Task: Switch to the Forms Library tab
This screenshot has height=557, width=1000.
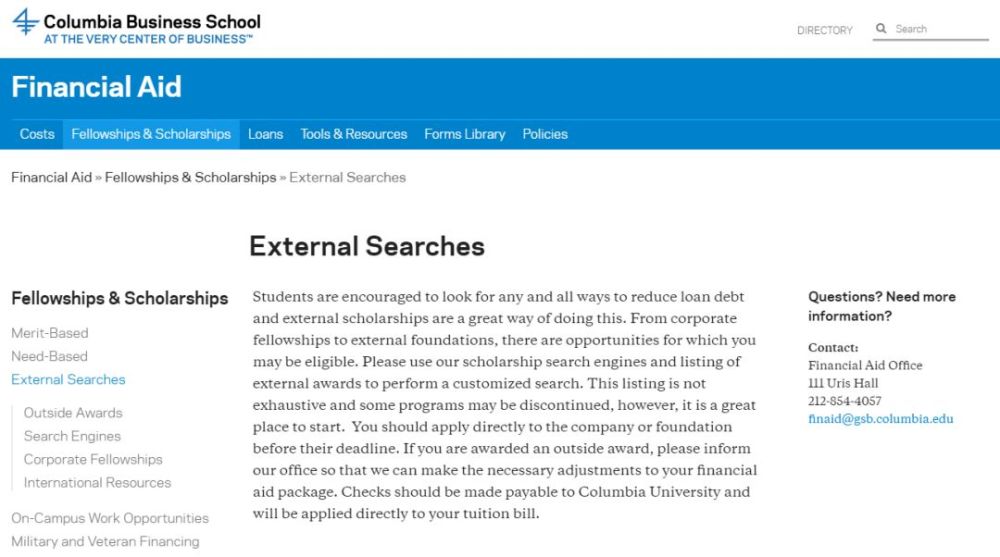Action: click(x=464, y=134)
